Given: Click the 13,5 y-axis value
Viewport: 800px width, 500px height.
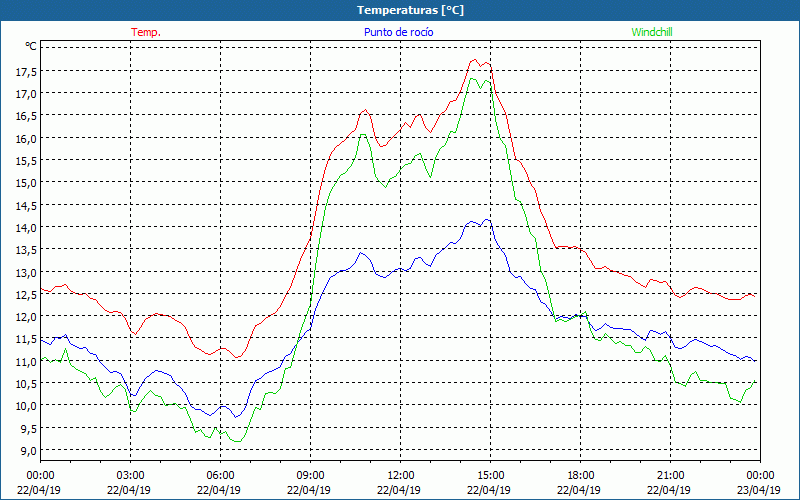Looking at the screenshot, I should [x=27, y=250].
